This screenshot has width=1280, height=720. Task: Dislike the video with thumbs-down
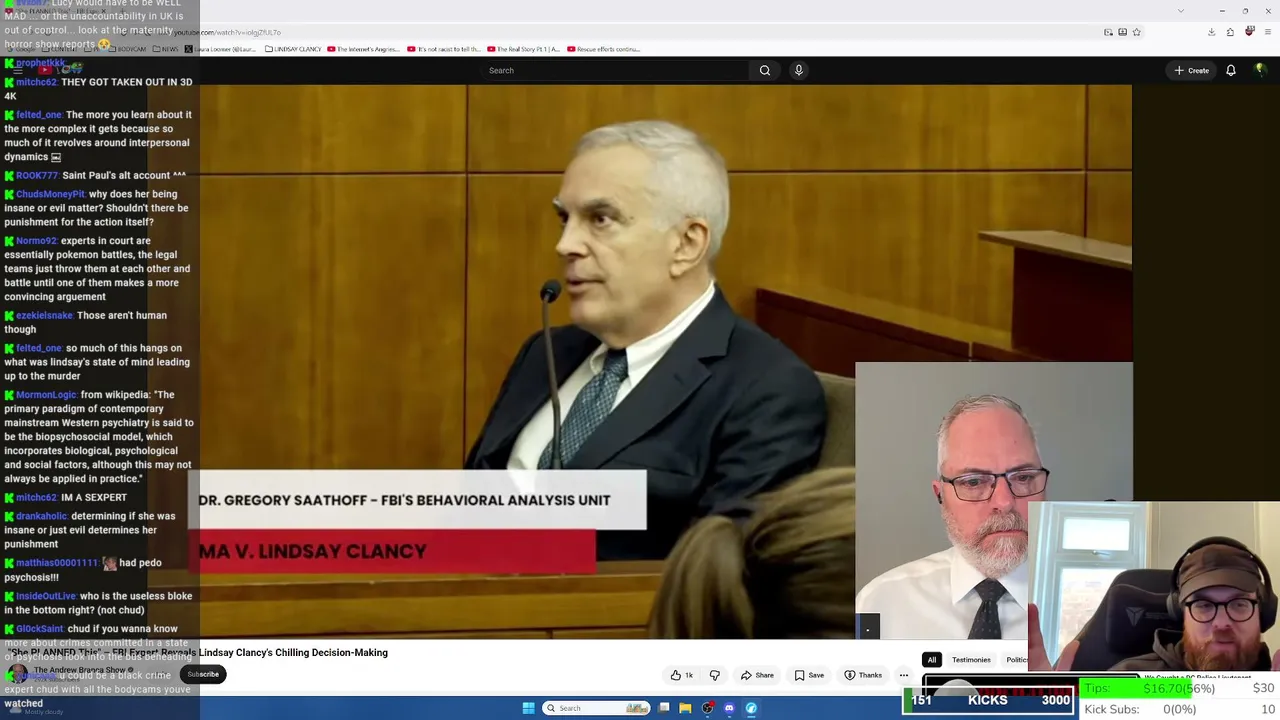point(714,675)
